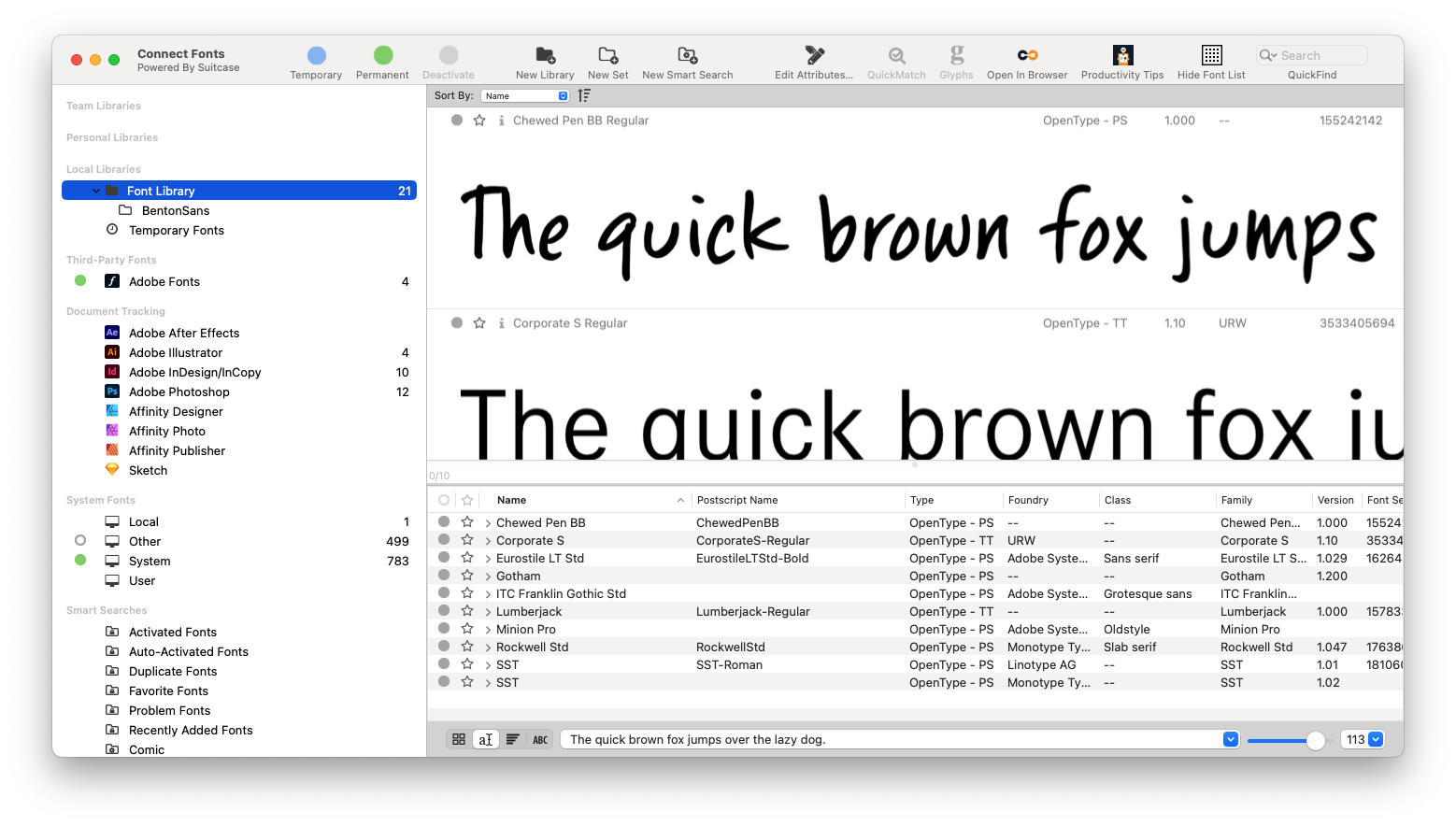
Task: Open Productivity Tips from toolbar
Action: pos(1122,56)
